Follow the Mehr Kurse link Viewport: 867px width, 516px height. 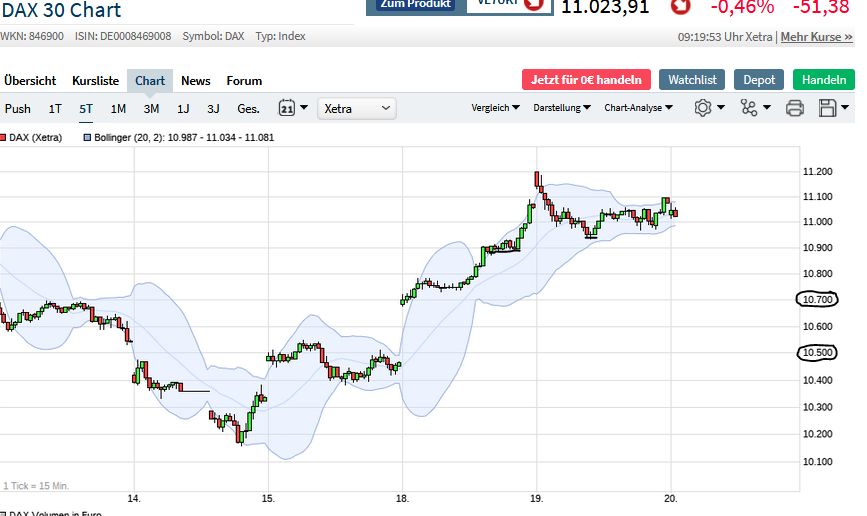coord(816,36)
